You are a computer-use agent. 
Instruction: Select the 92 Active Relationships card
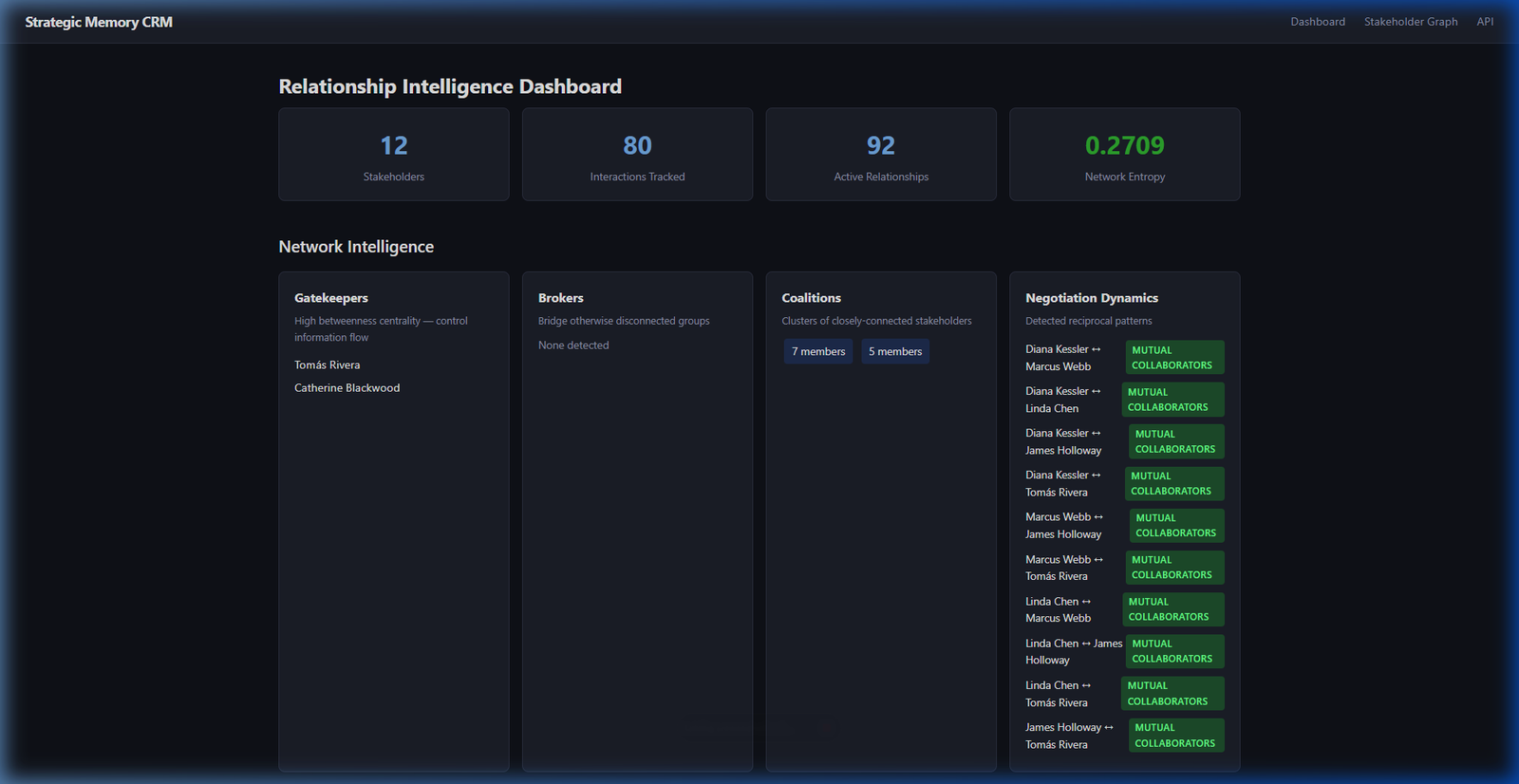(881, 154)
